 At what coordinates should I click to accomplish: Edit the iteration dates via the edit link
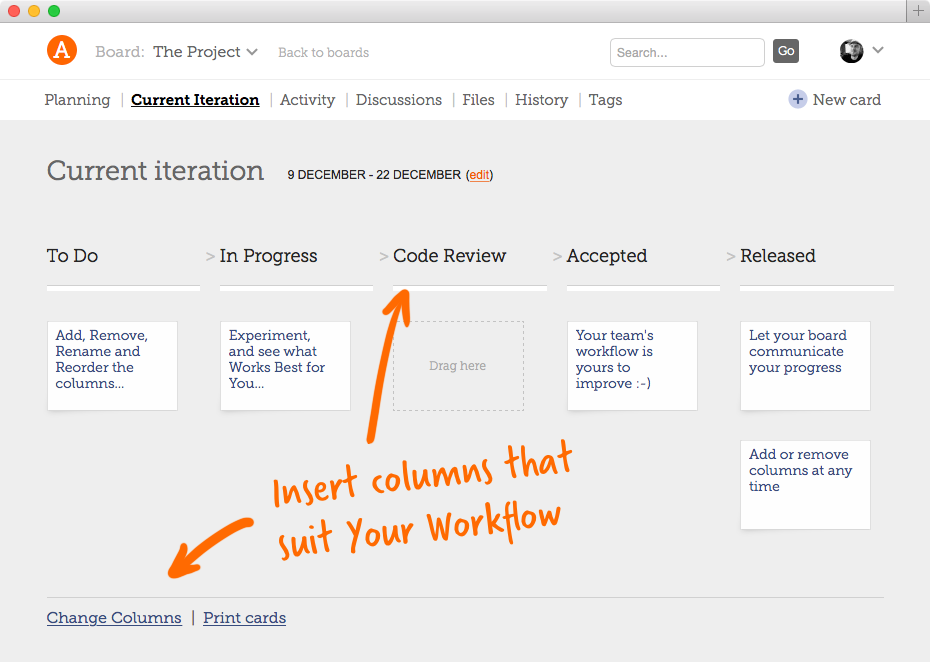tap(478, 175)
